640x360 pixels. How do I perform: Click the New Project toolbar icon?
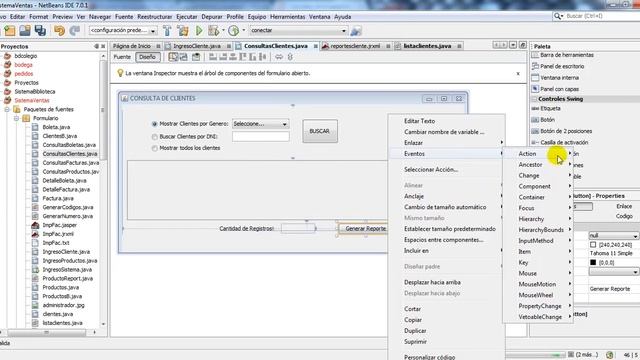pos(10,31)
